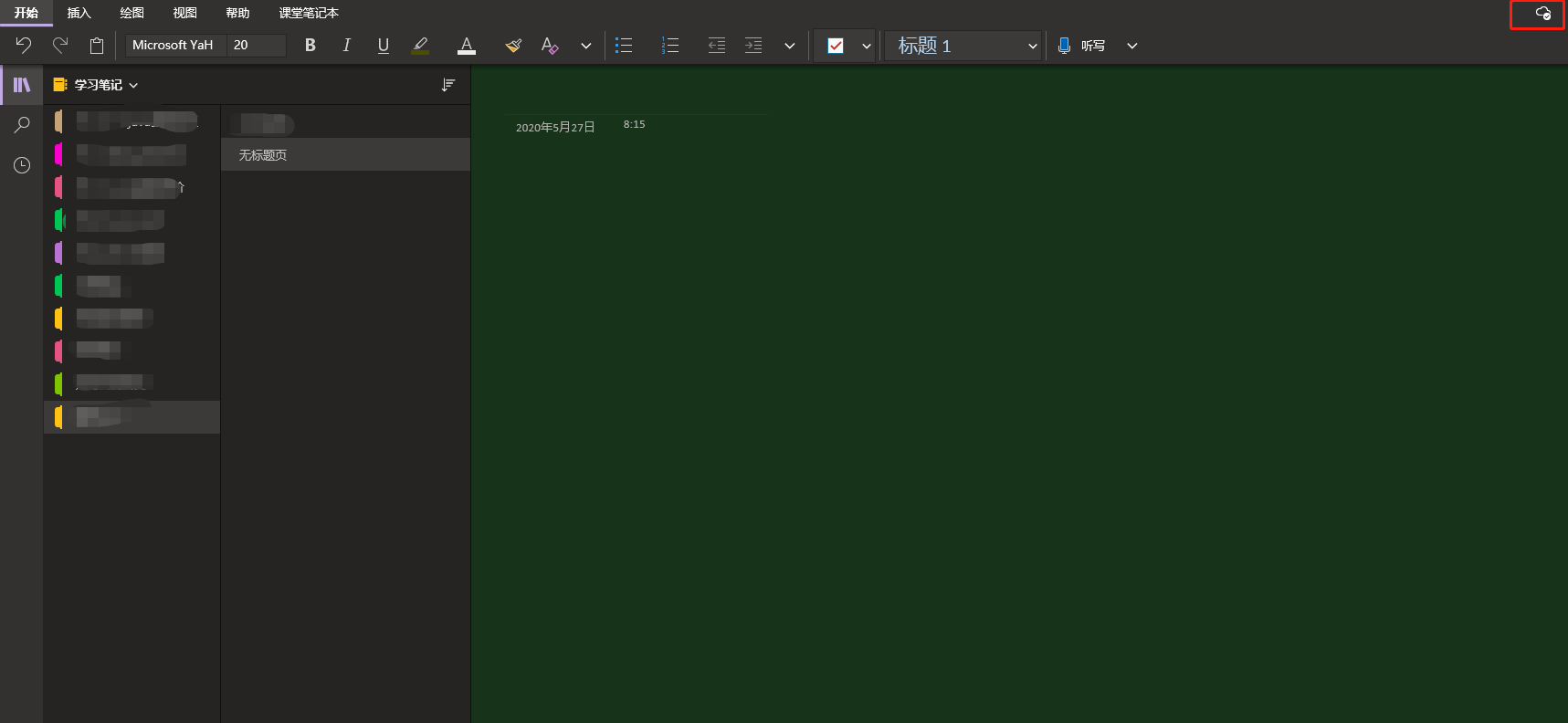The image size is (1568, 723).
Task: Insert a numbered list
Action: (x=670, y=46)
